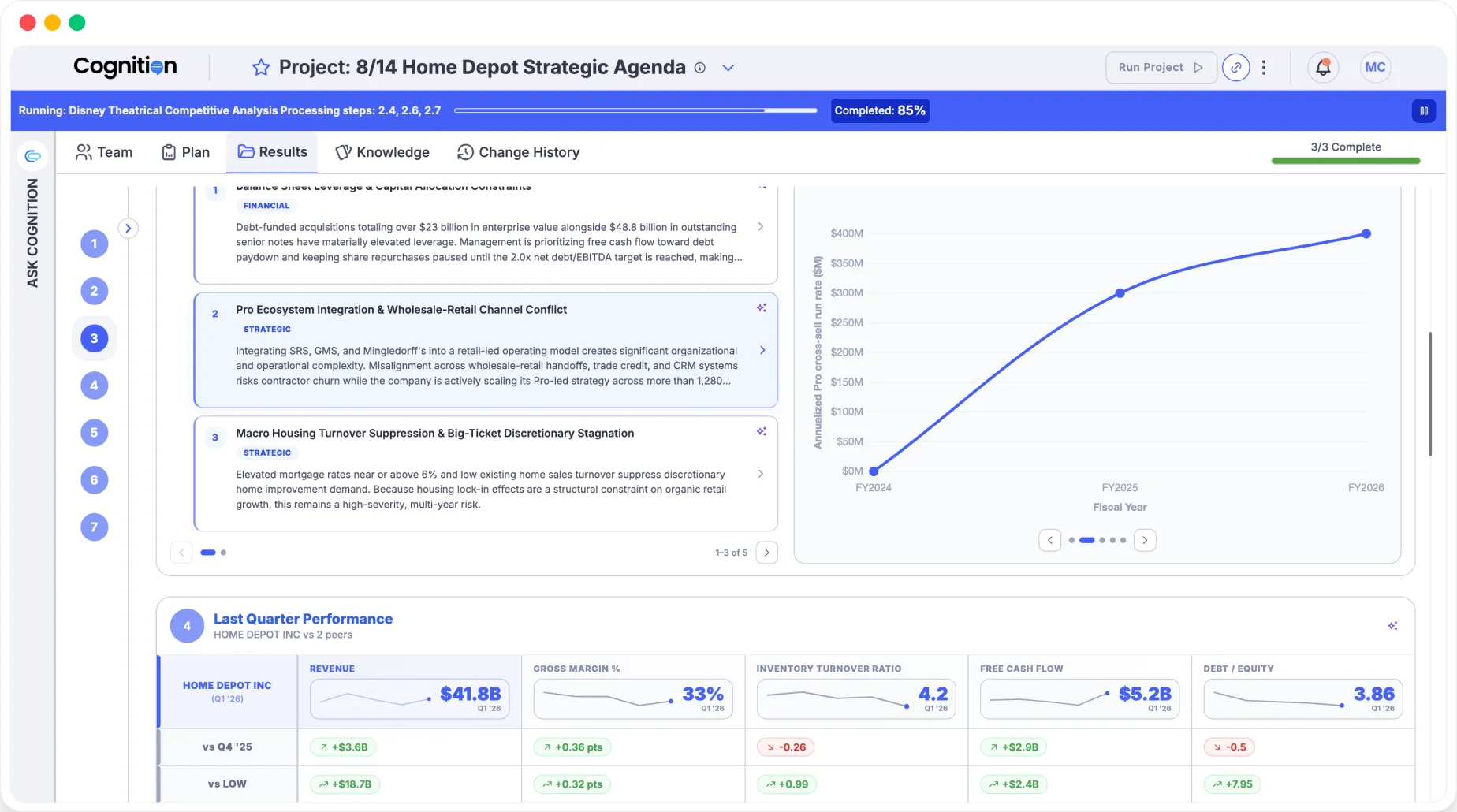Image resolution: width=1457 pixels, height=812 pixels.
Task: Open ASK COGNITION side panel
Action: click(32, 233)
